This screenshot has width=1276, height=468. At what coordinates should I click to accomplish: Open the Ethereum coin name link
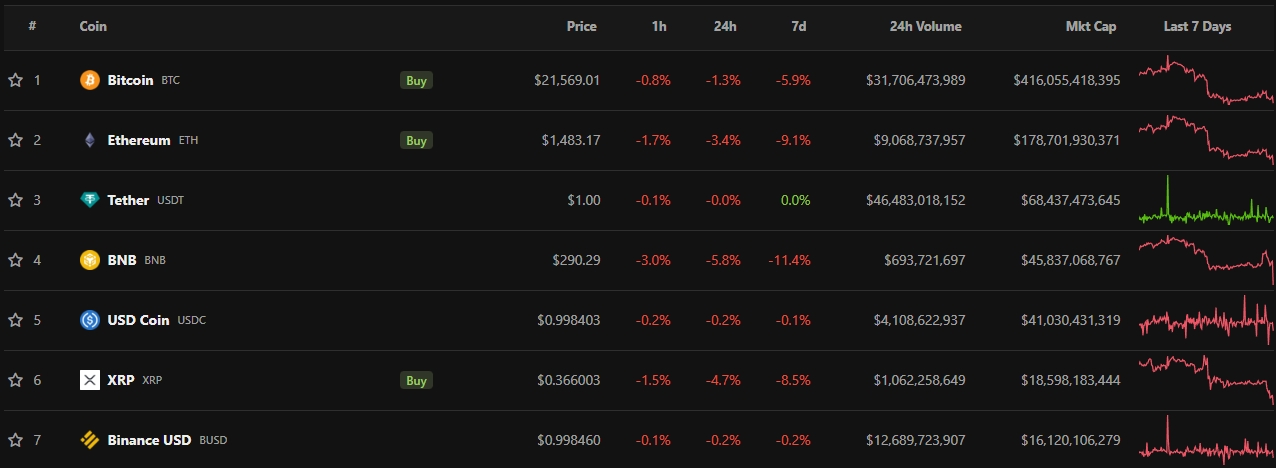tap(139, 140)
